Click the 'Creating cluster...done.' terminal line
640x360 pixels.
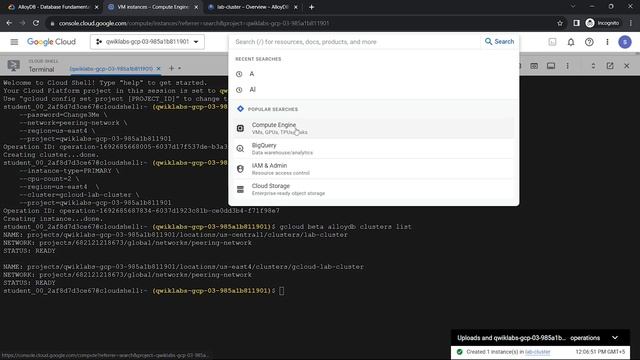(x=51, y=155)
